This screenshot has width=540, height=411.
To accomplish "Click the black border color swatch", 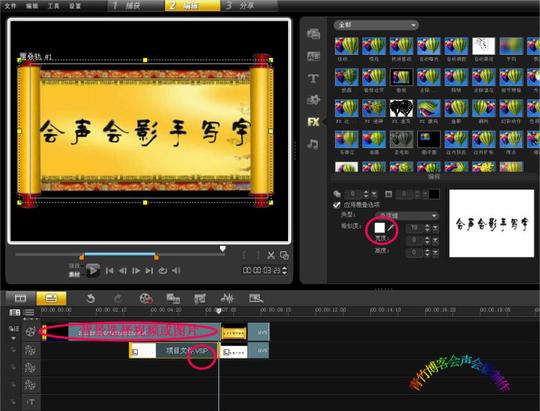I will [434, 194].
